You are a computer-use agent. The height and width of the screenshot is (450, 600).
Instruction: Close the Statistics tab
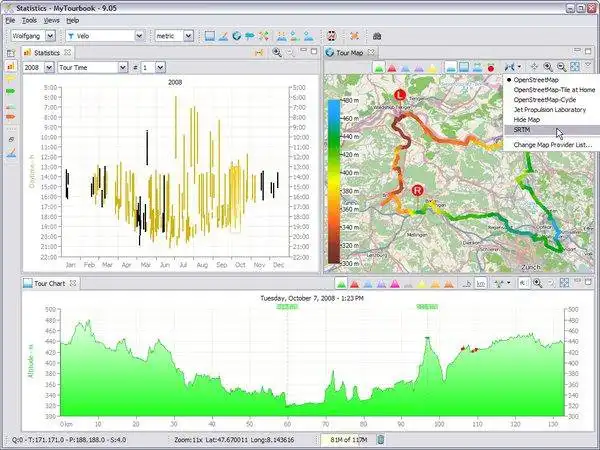[67, 52]
